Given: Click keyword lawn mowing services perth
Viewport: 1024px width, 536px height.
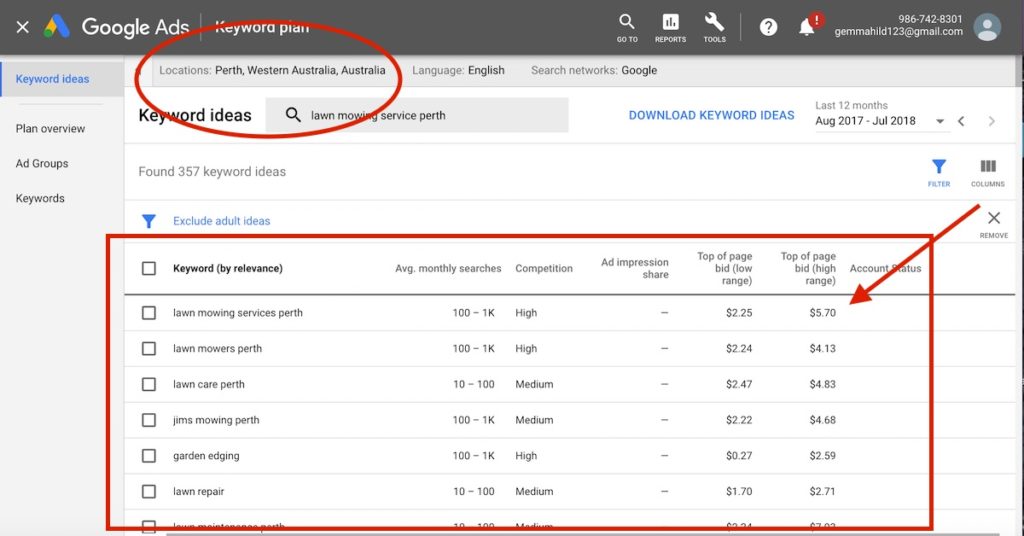Looking at the screenshot, I should (238, 313).
